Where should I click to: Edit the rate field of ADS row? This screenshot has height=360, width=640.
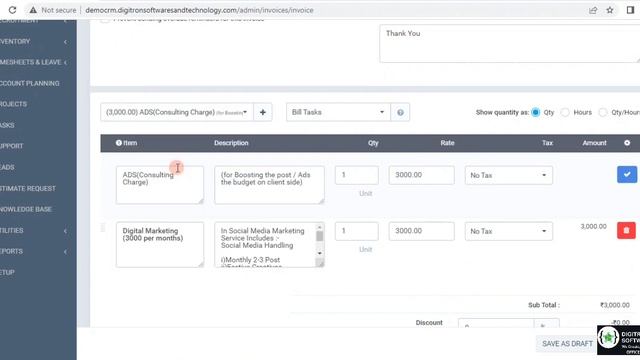click(421, 175)
